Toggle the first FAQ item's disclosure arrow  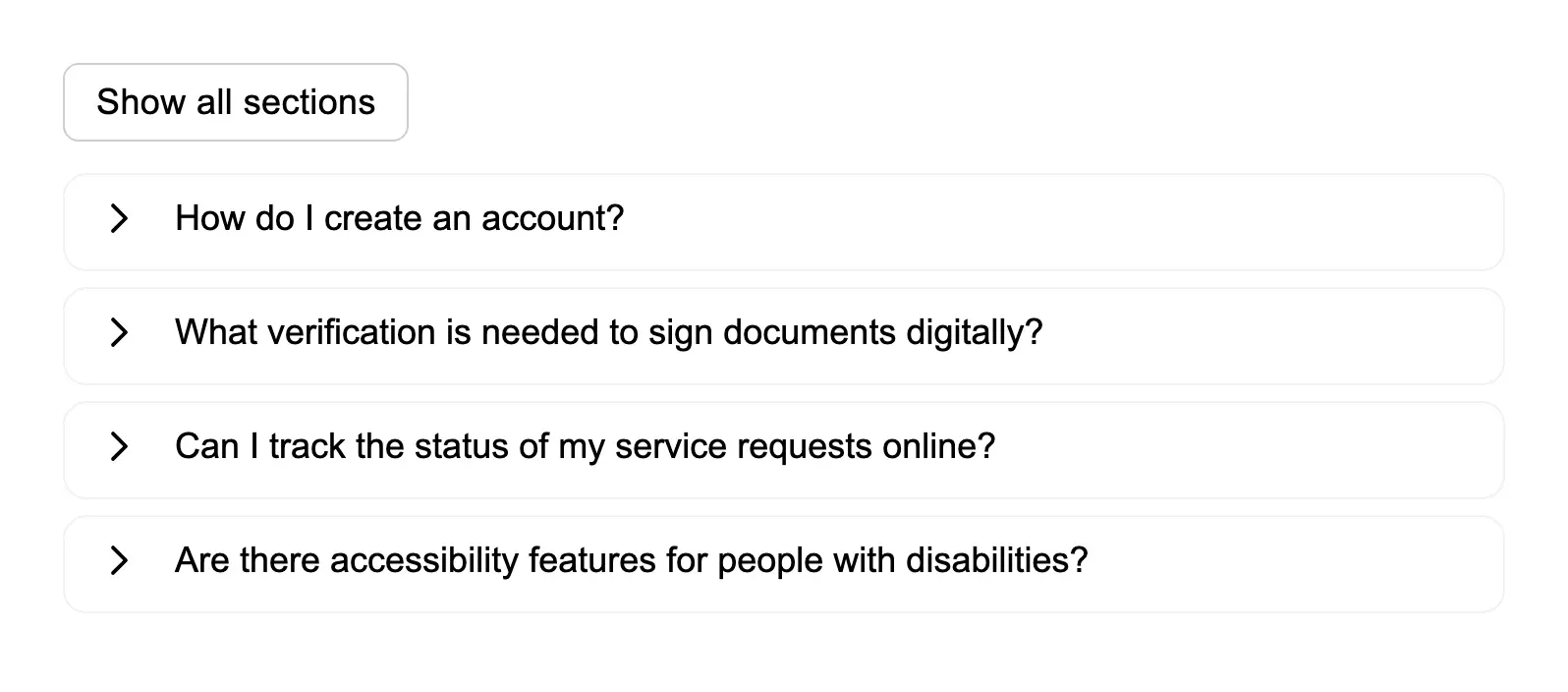point(119,218)
